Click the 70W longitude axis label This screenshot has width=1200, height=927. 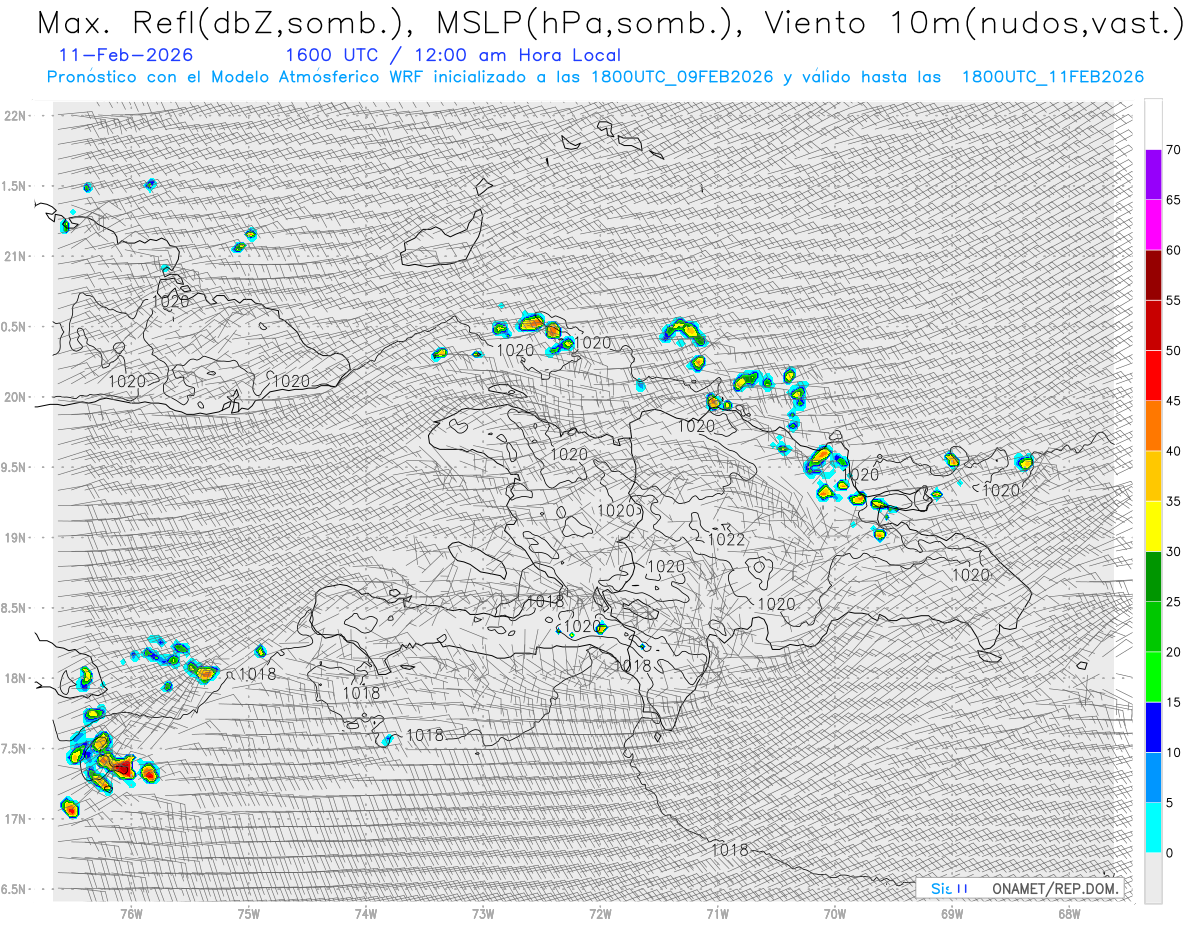point(835,913)
